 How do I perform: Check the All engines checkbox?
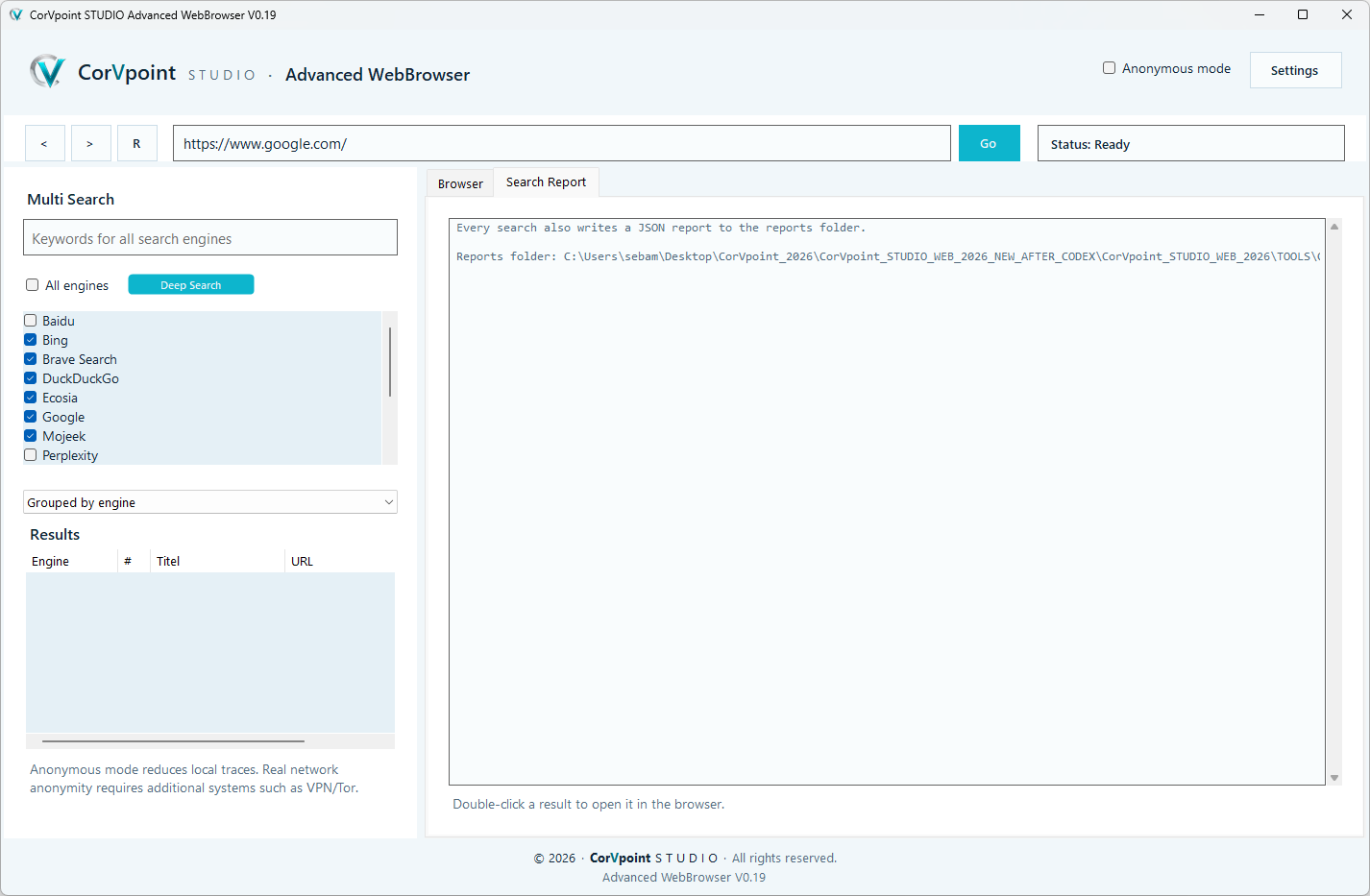(x=32, y=285)
